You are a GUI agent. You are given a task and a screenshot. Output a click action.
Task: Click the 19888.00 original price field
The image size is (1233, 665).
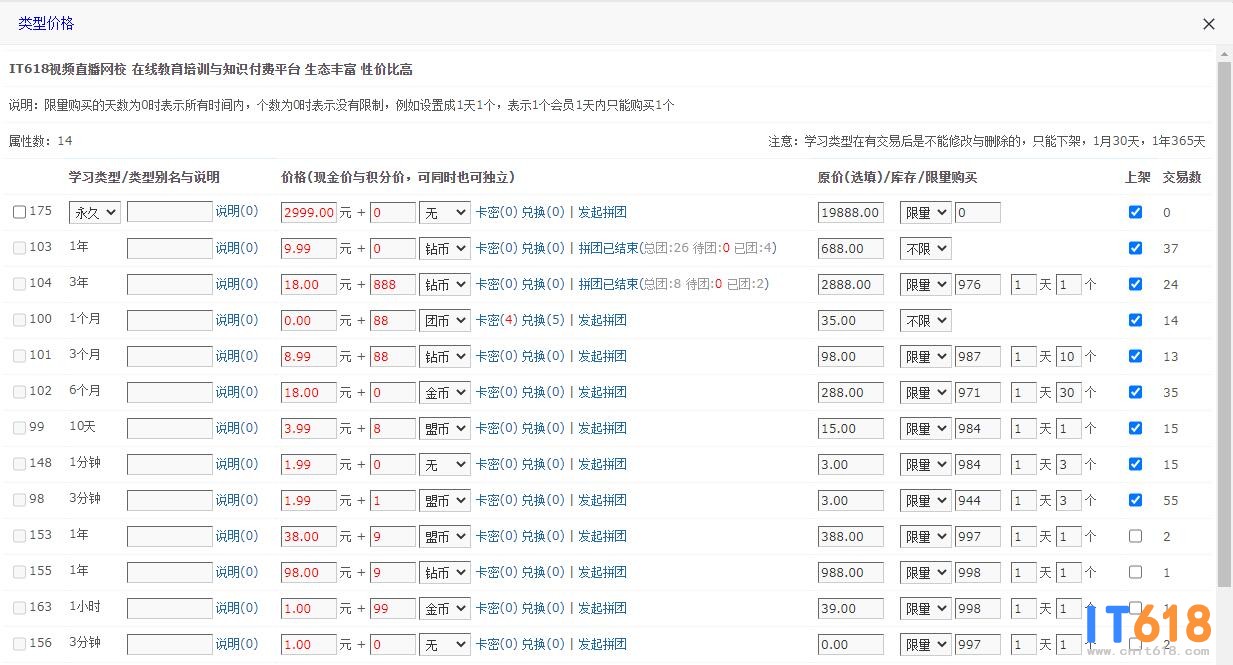click(x=850, y=212)
